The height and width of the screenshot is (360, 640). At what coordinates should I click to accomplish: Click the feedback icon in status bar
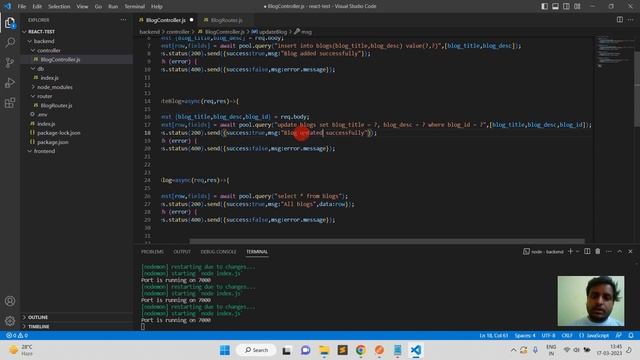(619, 335)
